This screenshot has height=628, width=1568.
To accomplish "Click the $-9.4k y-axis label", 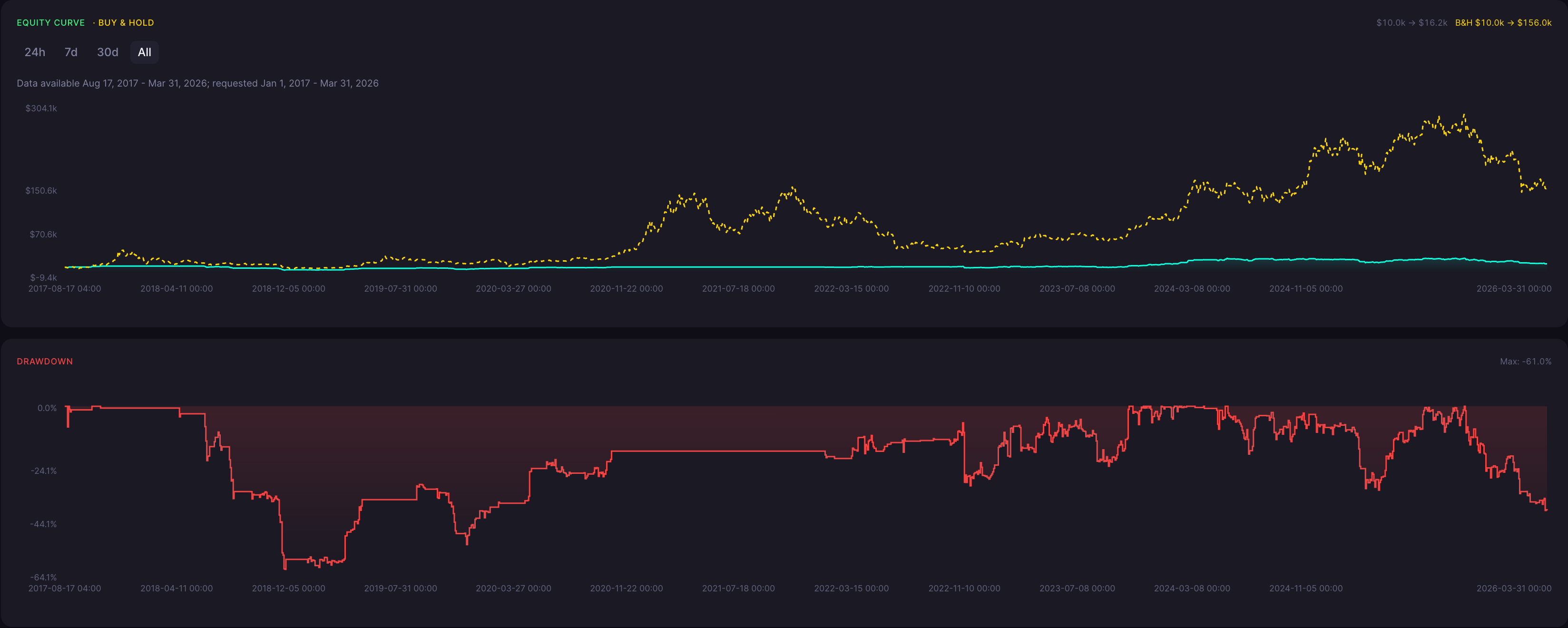I will pyautogui.click(x=43, y=277).
